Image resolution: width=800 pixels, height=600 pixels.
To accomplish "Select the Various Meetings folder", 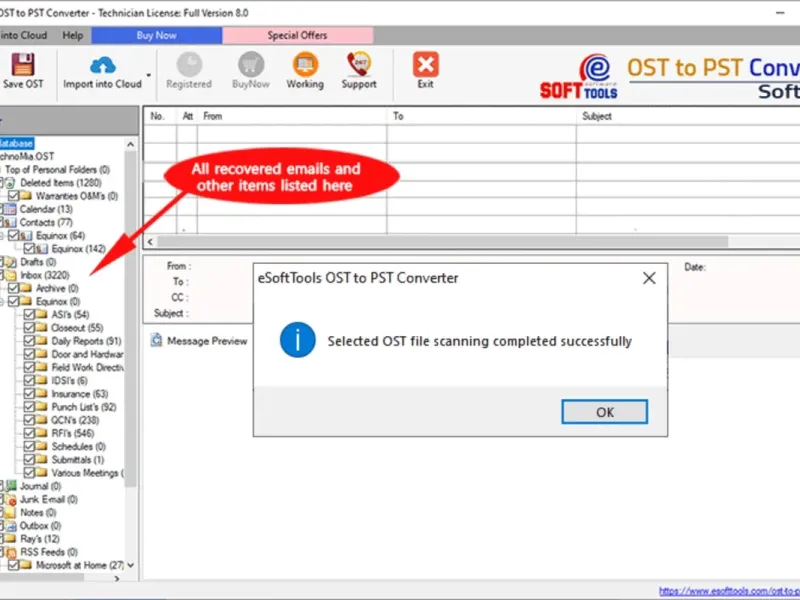I will point(87,473).
